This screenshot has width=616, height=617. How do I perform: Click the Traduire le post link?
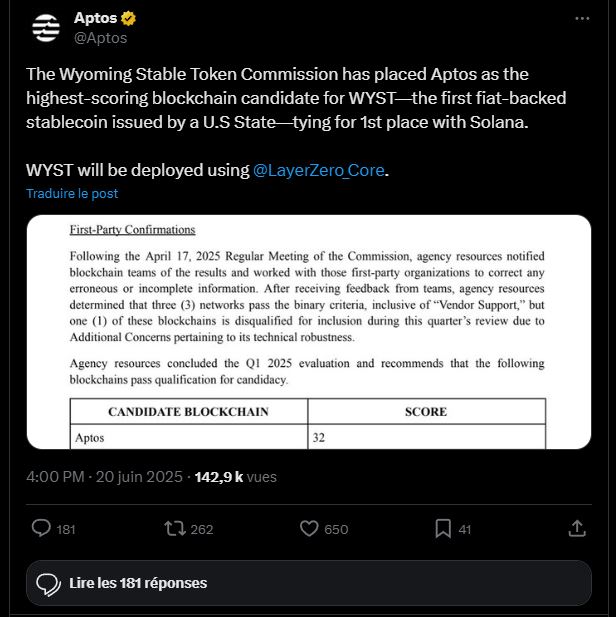(x=72, y=193)
